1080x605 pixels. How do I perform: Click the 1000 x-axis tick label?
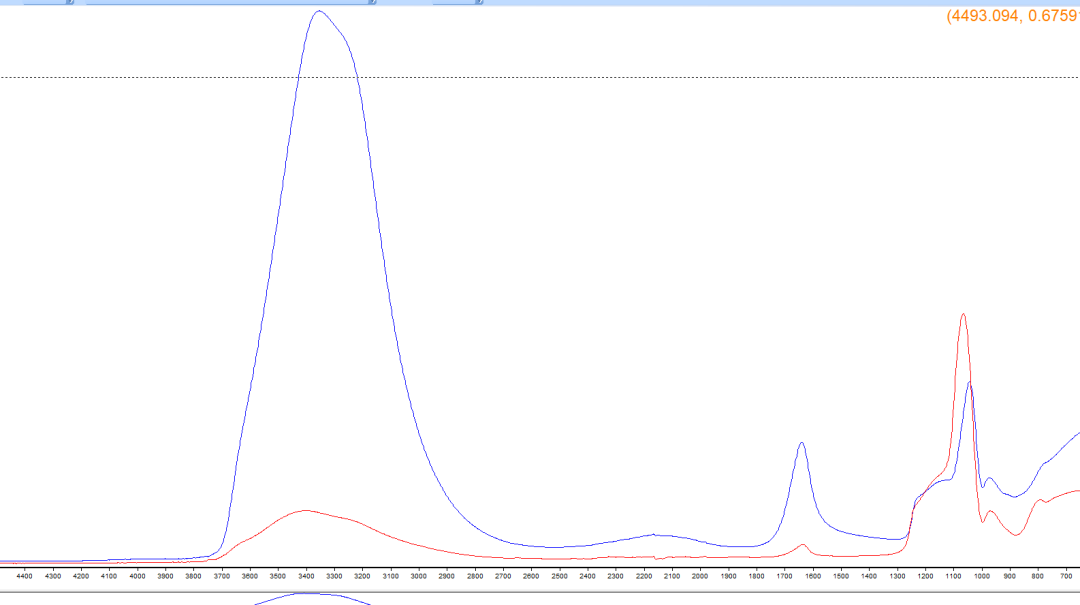982,575
